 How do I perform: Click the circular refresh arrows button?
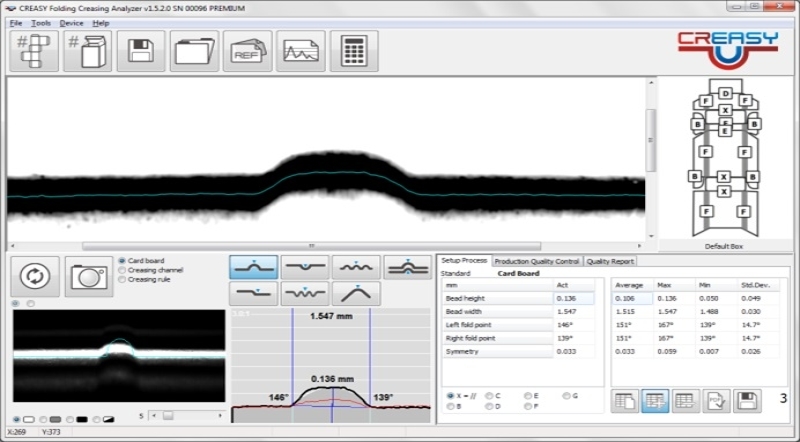(x=35, y=276)
